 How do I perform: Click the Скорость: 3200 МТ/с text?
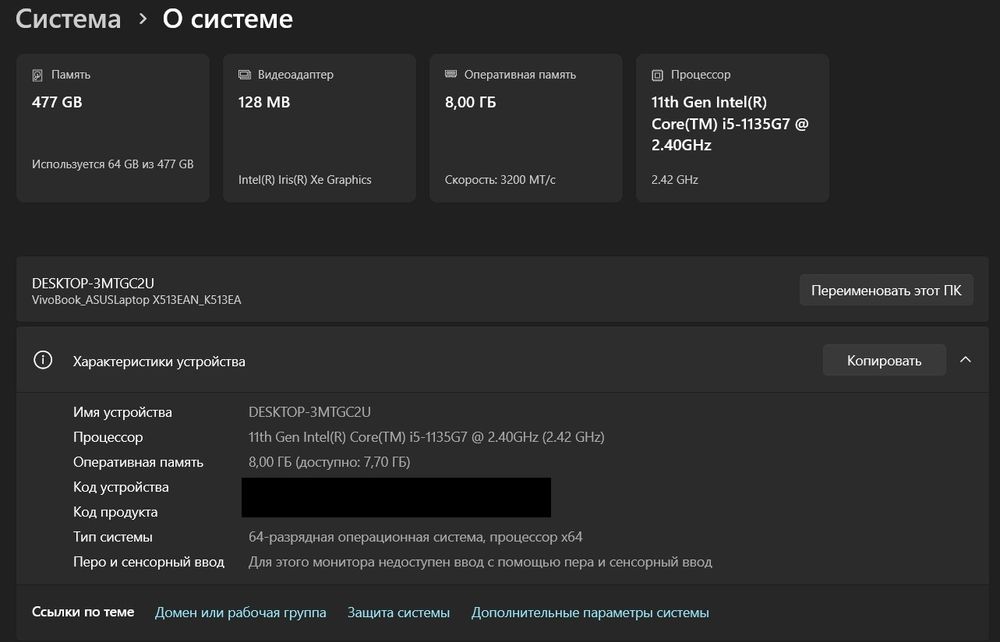click(x=500, y=180)
